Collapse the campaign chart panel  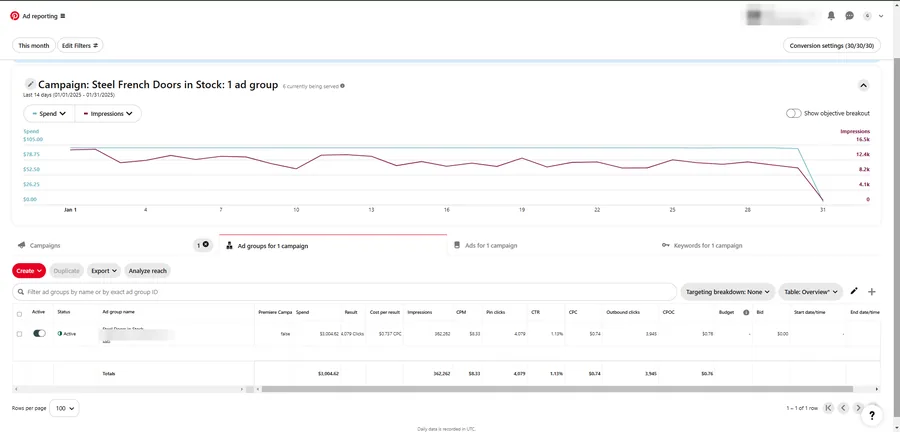[x=863, y=85]
